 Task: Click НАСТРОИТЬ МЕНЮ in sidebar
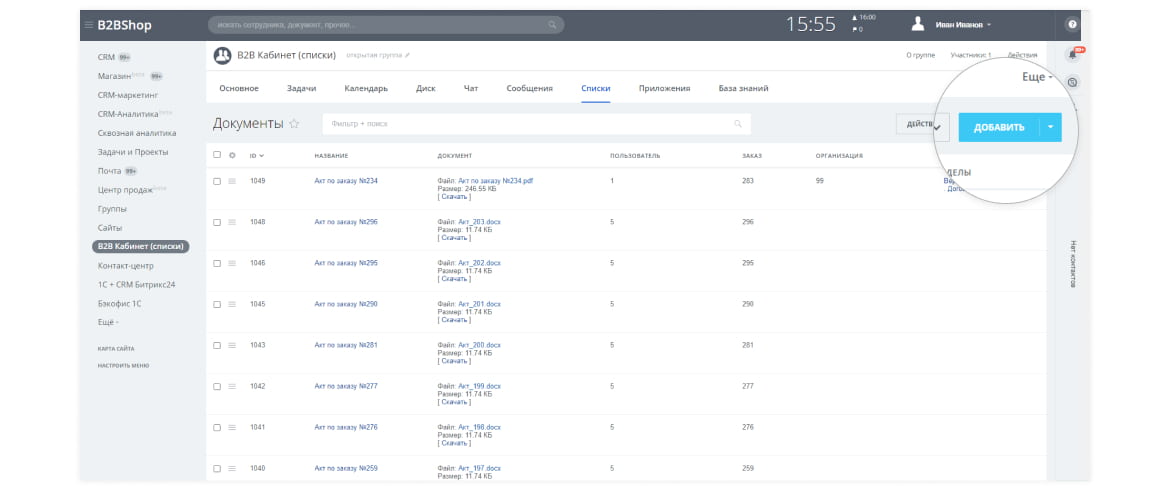point(123,366)
